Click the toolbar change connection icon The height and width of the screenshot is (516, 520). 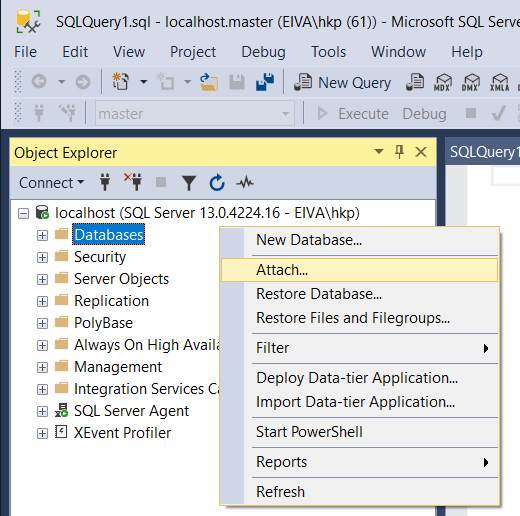tap(68, 113)
